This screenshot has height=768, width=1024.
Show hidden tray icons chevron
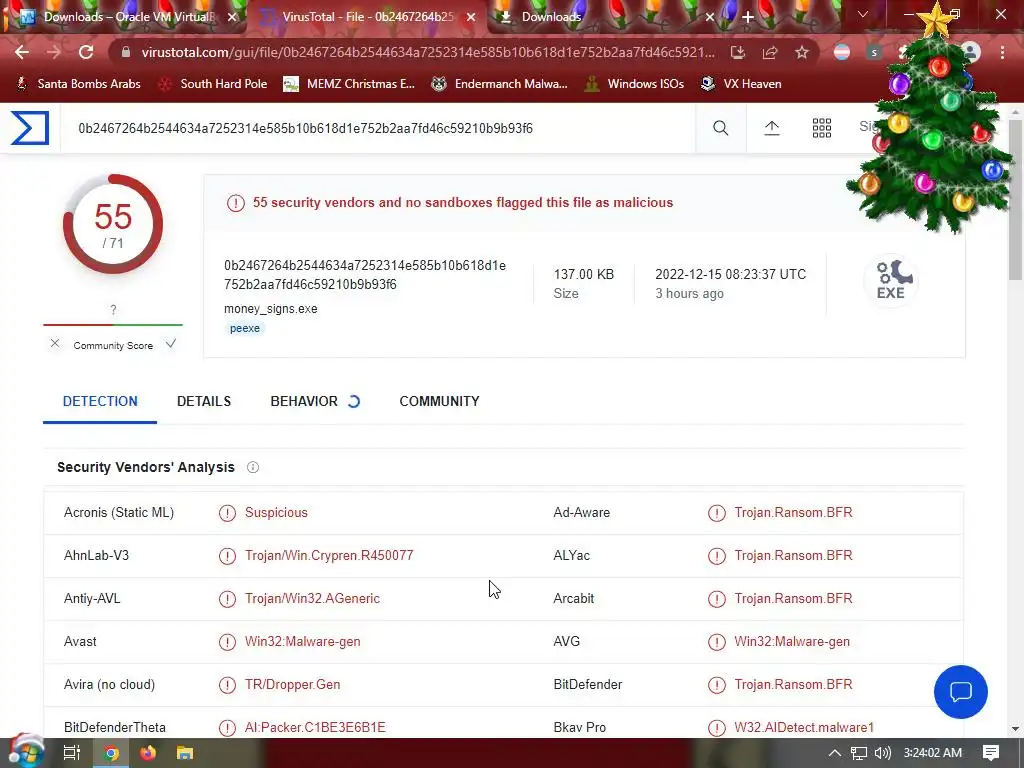tap(835, 753)
